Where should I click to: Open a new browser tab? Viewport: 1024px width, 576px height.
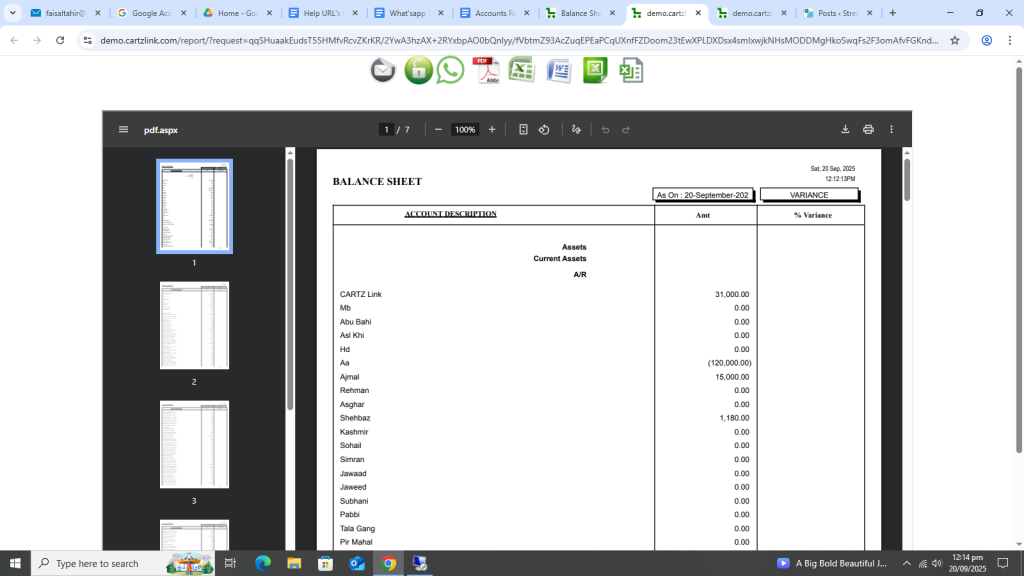click(893, 13)
